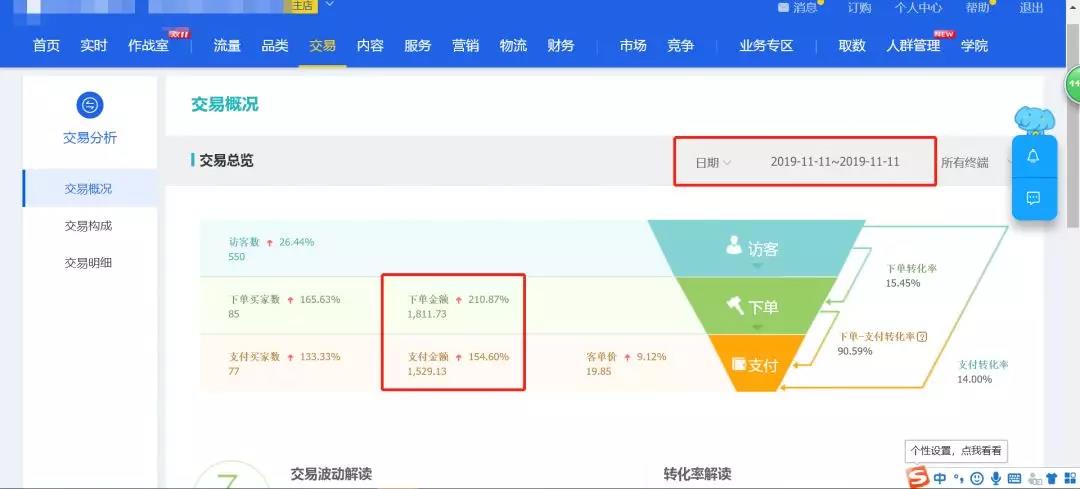Select 交易构成 in the left sidebar
This screenshot has height=489, width=1080.
tap(89, 226)
